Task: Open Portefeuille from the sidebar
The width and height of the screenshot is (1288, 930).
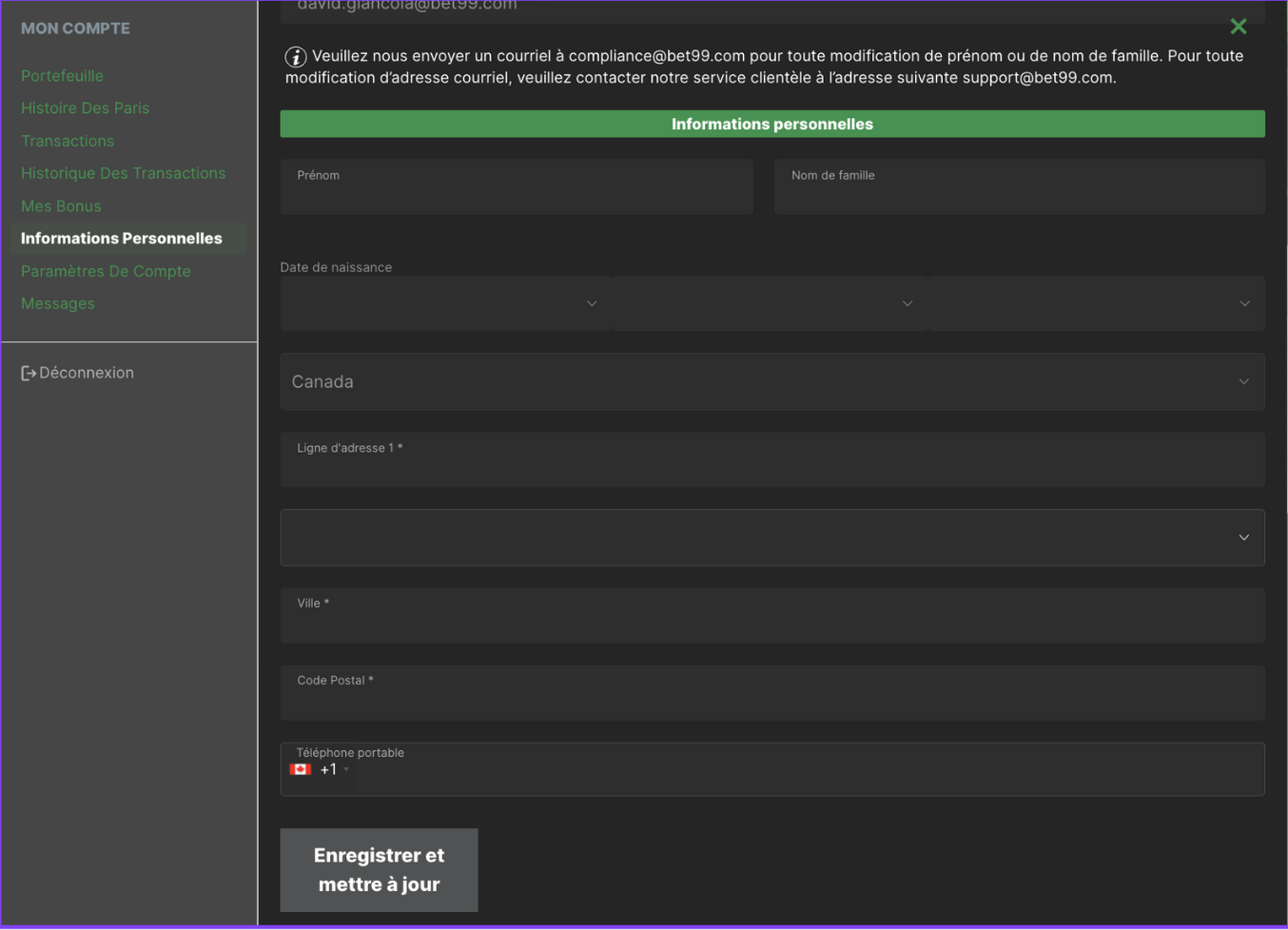Action: click(x=62, y=75)
